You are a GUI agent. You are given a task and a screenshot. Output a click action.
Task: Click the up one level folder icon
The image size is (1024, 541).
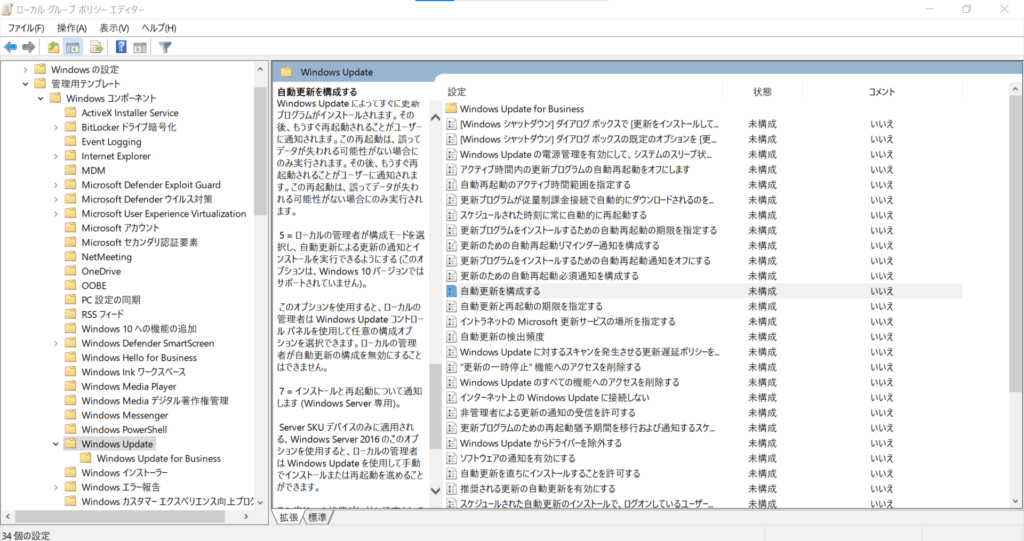click(54, 47)
